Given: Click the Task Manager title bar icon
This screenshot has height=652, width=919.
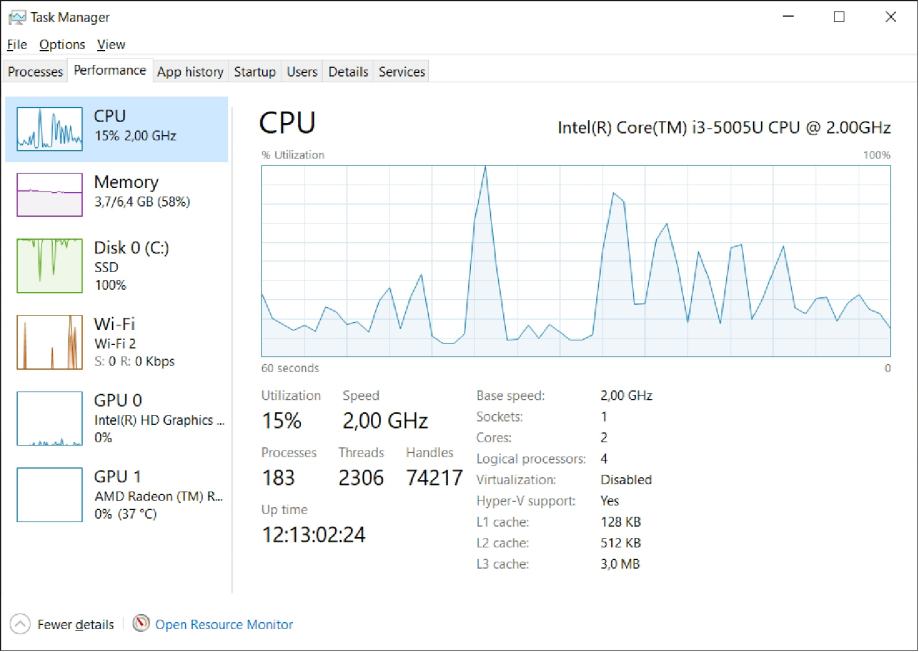Looking at the screenshot, I should pos(17,17).
